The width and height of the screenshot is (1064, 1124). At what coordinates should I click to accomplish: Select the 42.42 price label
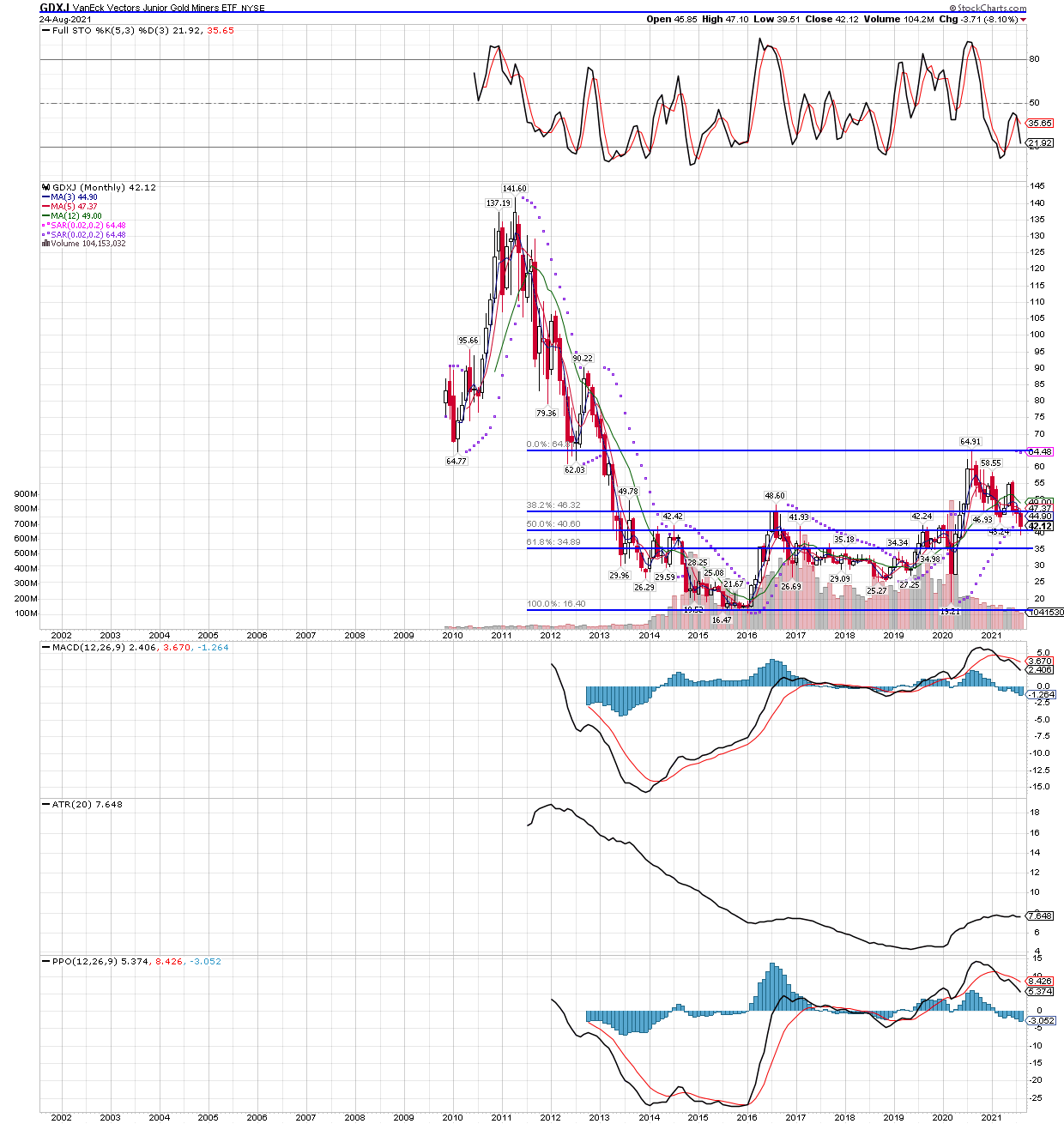672,517
